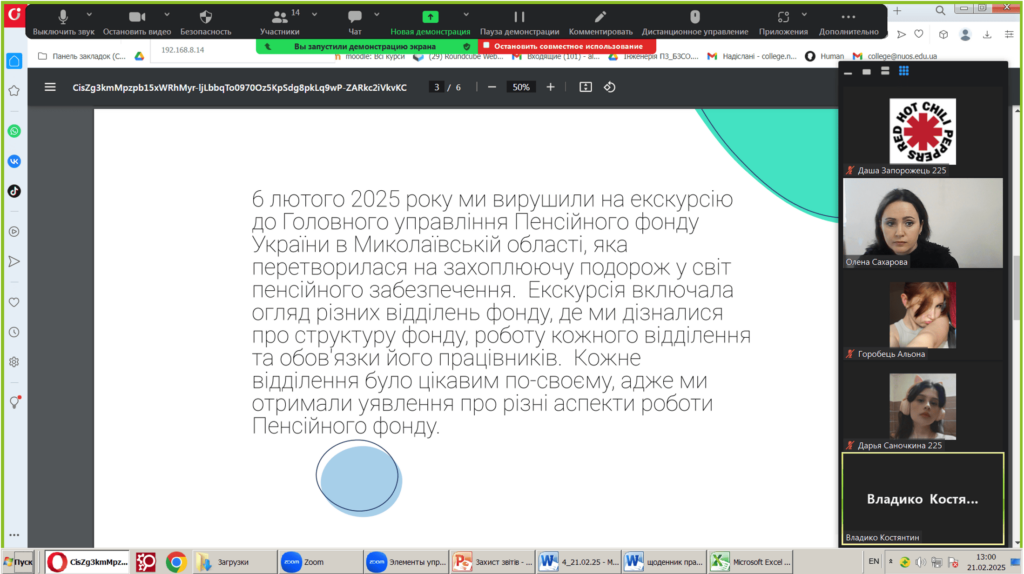Stop video using the camera icon
Screen dimensions: 1024x574
(136, 17)
